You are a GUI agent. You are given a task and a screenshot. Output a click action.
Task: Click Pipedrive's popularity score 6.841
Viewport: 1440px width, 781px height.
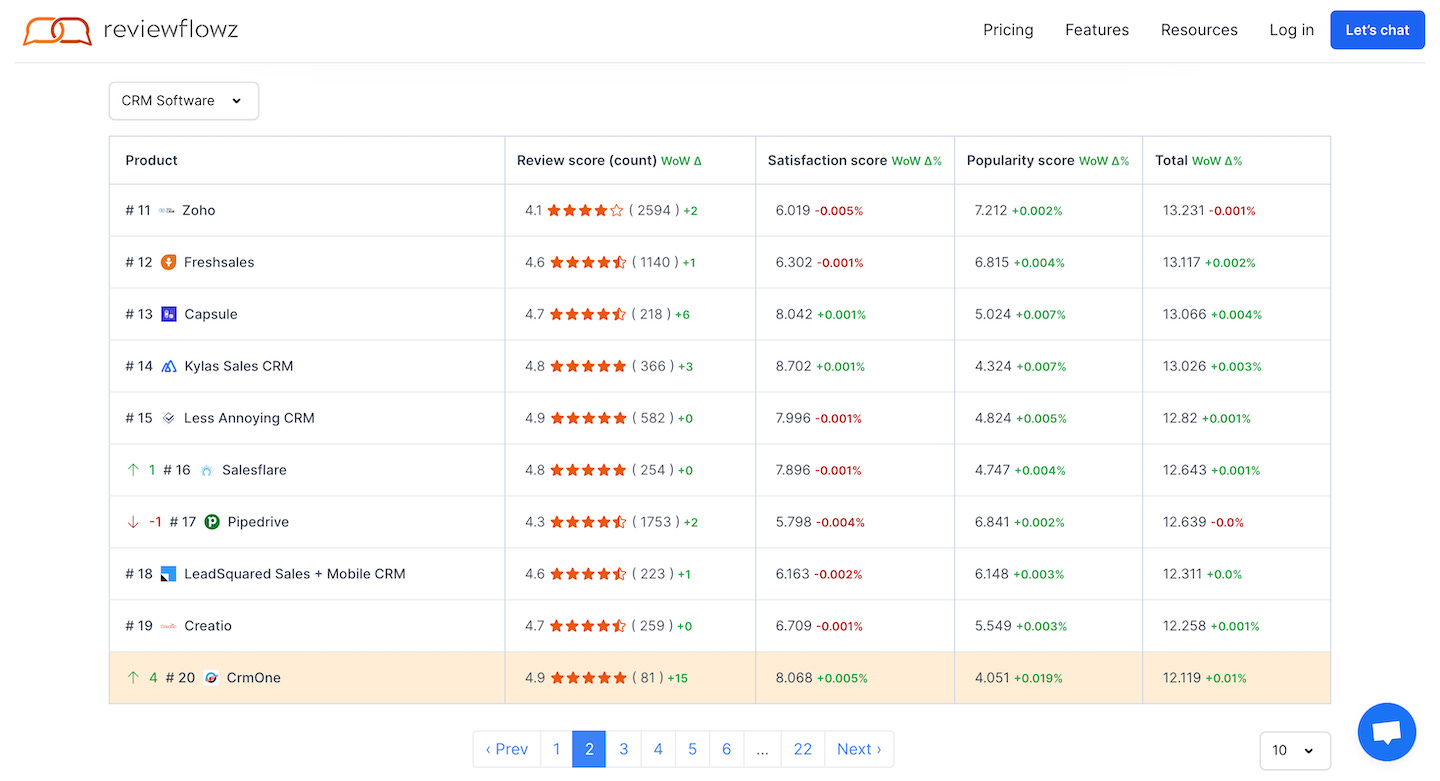click(992, 522)
